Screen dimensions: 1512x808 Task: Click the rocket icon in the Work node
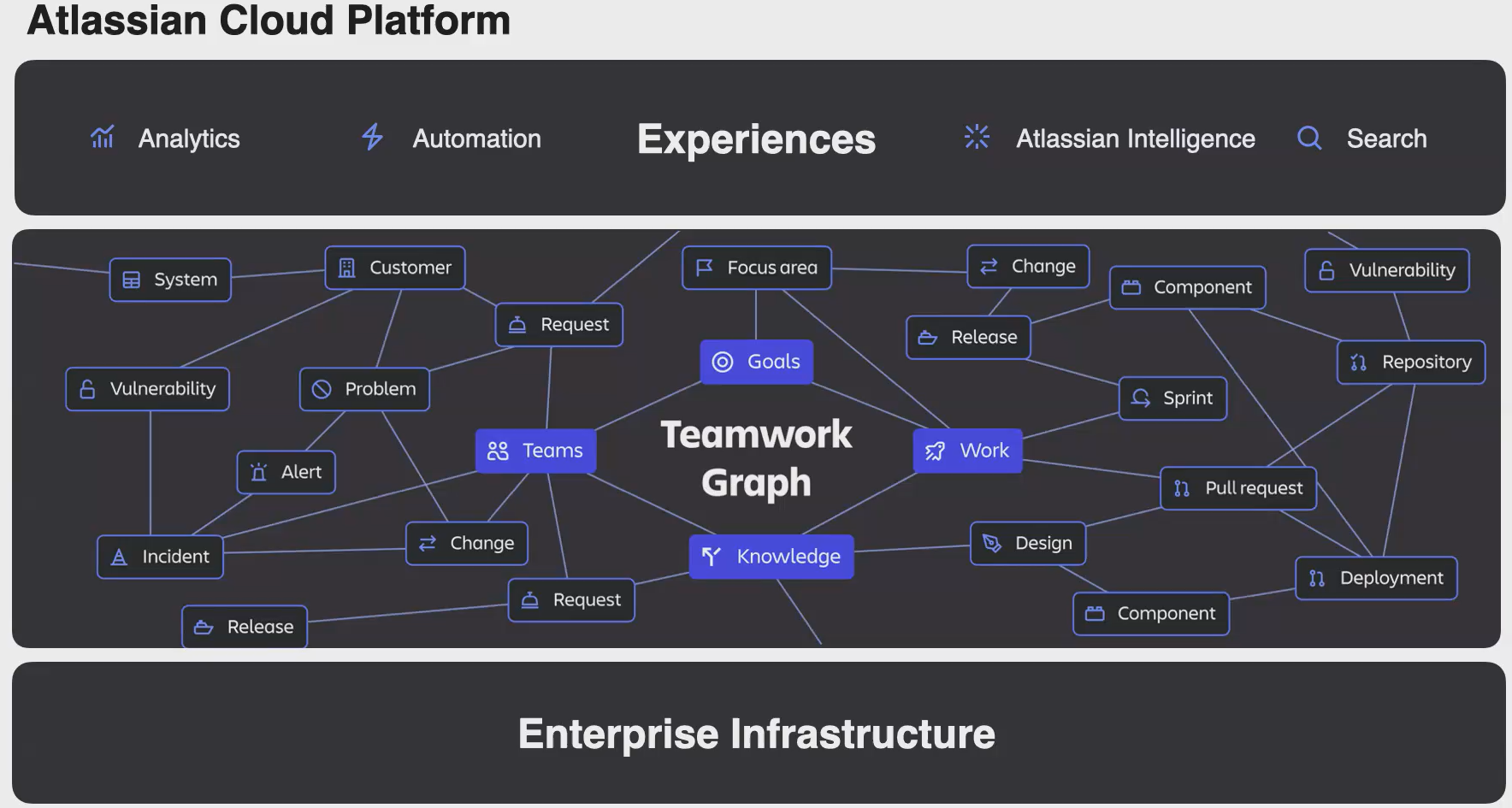[935, 451]
